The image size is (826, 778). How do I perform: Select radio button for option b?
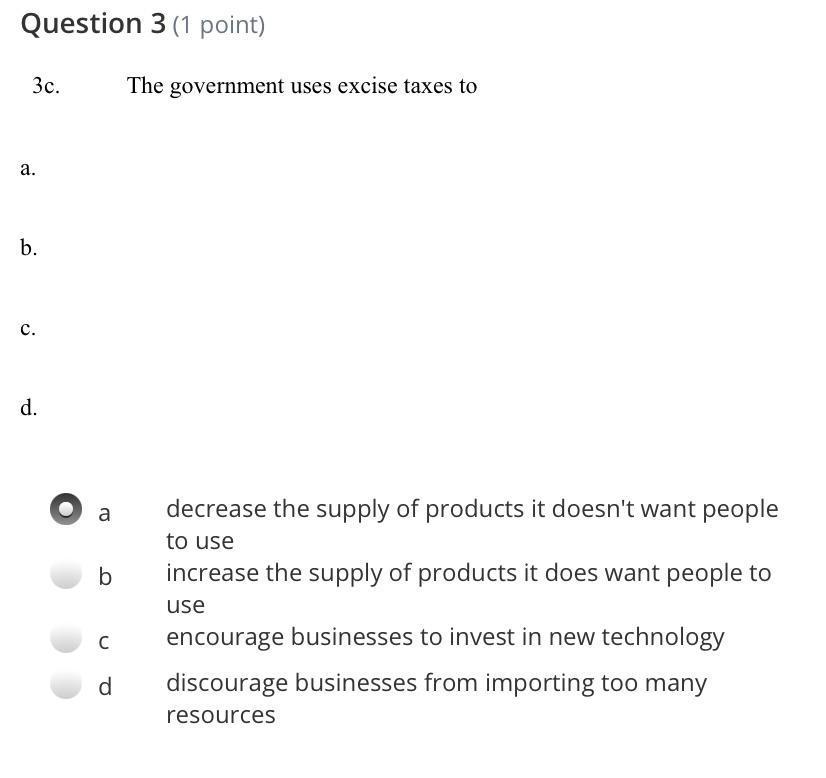(66, 574)
